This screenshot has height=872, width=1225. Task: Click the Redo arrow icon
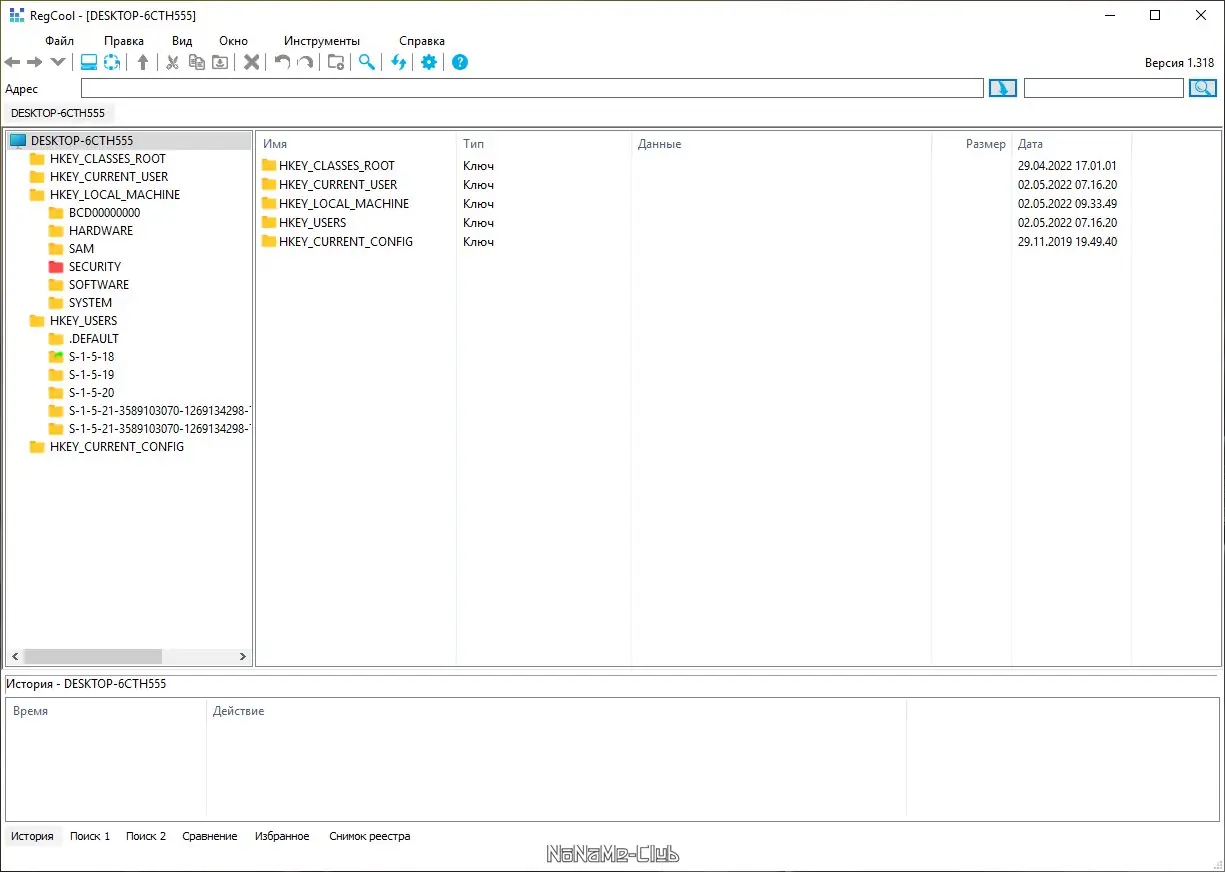[306, 62]
